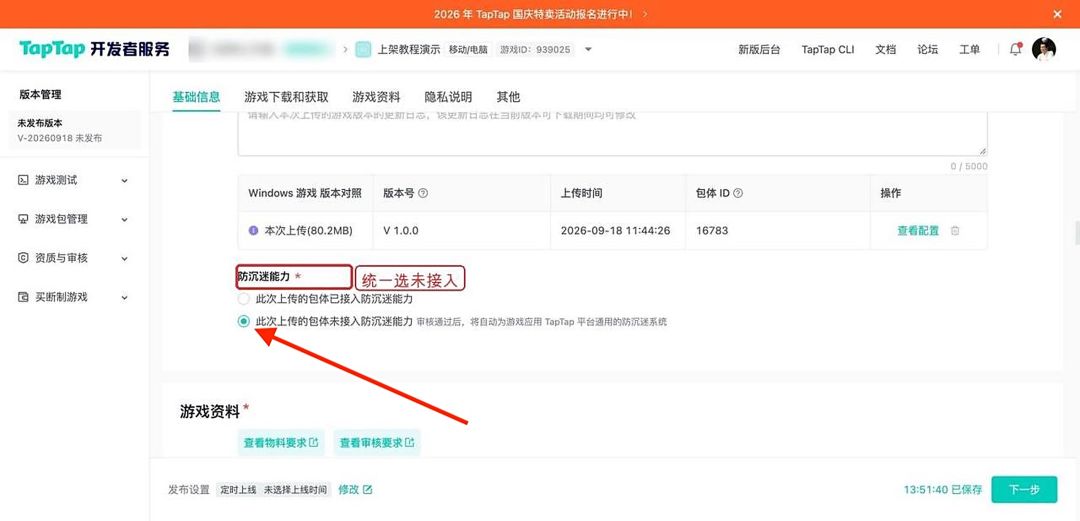The image size is (1080, 521).
Task: Click the 包体 ID help question icon
Action: click(738, 194)
